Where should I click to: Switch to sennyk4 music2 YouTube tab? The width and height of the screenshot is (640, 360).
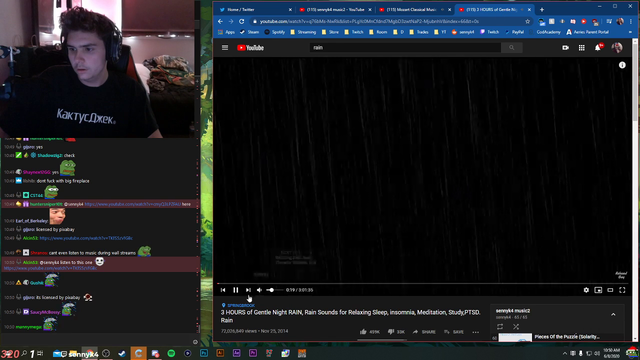[335, 9]
